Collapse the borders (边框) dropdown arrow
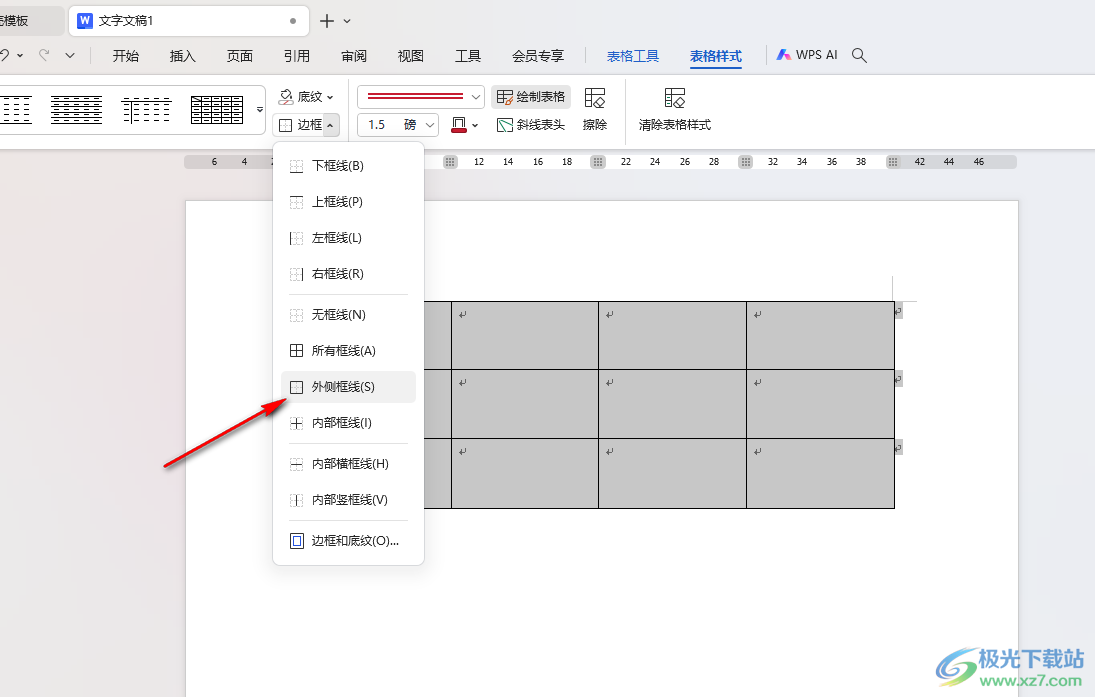Screen dimensions: 1095x697 (x=331, y=125)
